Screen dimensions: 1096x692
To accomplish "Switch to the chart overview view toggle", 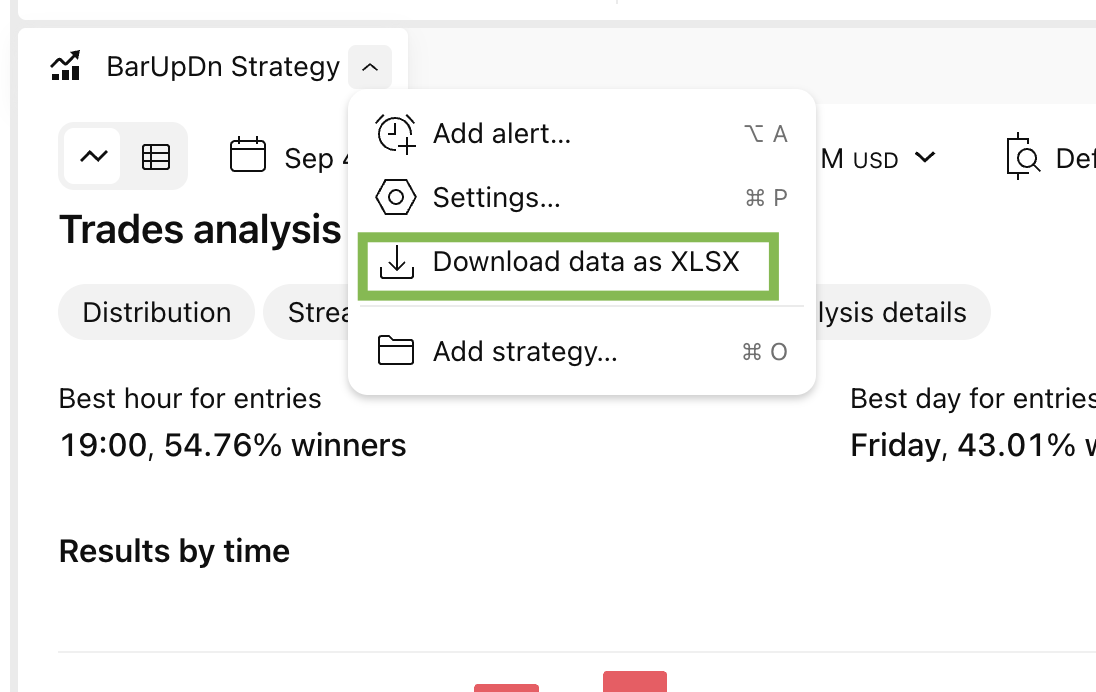I will tap(94, 156).
